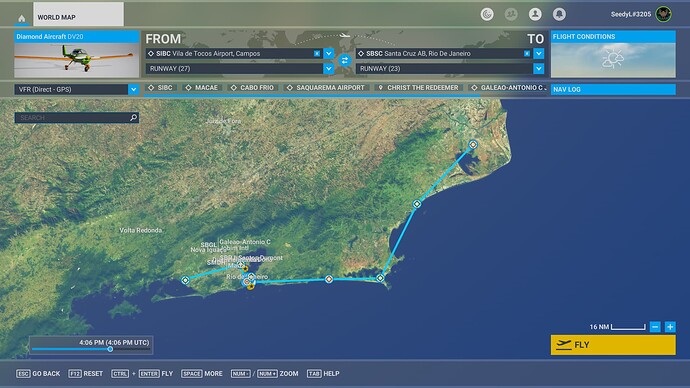Open the home icon tab
This screenshot has height=388, width=690.
point(22,18)
